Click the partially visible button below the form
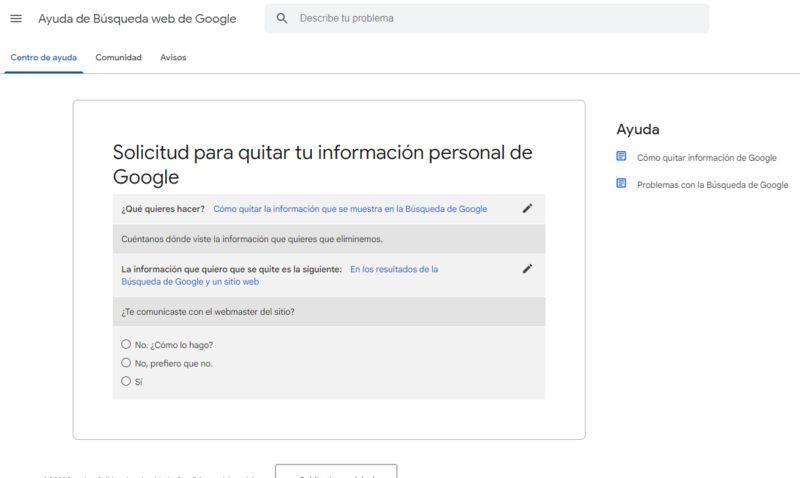Image resolution: width=800 pixels, height=478 pixels. point(336,471)
